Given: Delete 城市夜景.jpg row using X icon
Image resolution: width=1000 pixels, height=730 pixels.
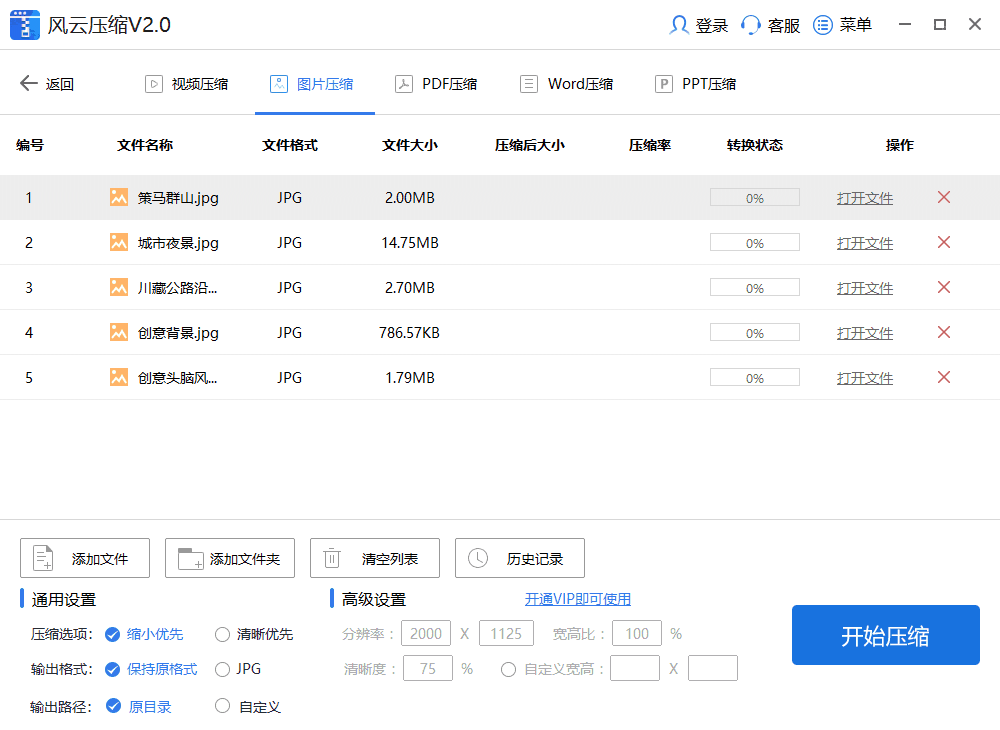Looking at the screenshot, I should point(943,243).
